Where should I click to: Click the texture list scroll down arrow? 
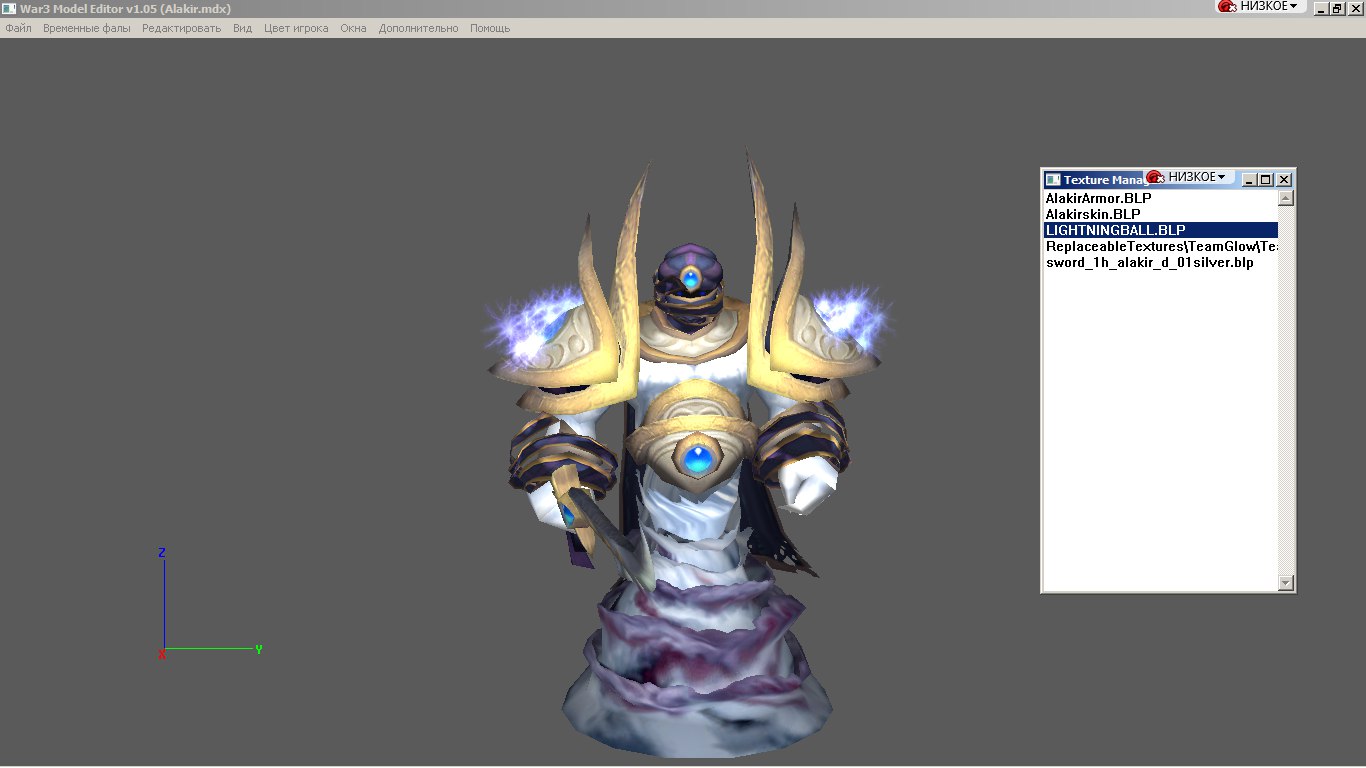click(1286, 583)
